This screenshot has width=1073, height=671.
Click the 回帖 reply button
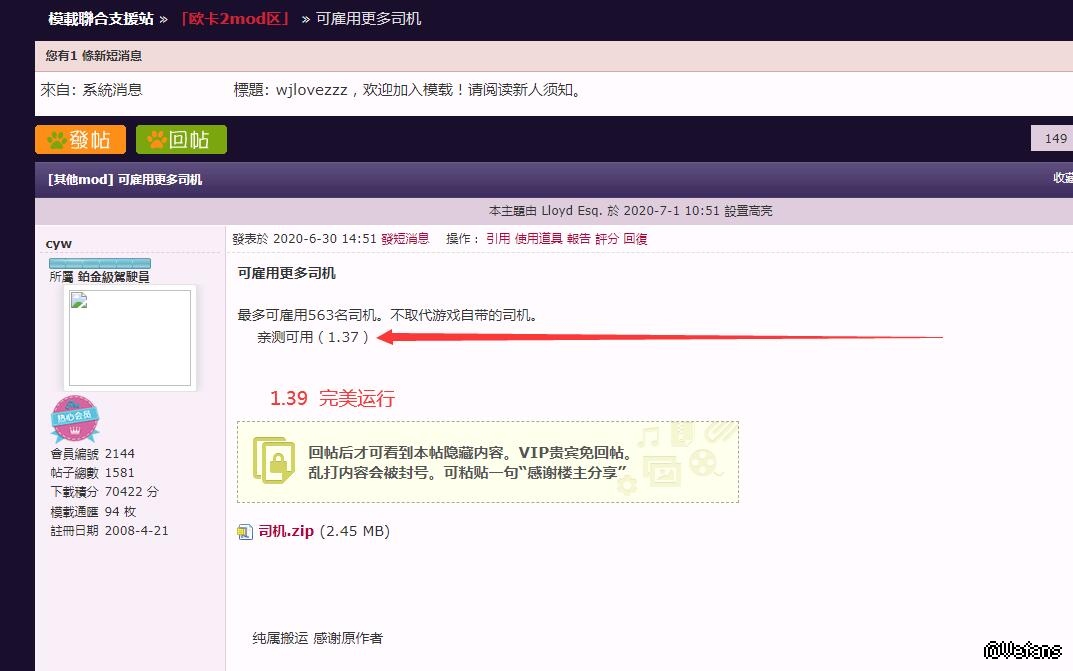coord(181,140)
